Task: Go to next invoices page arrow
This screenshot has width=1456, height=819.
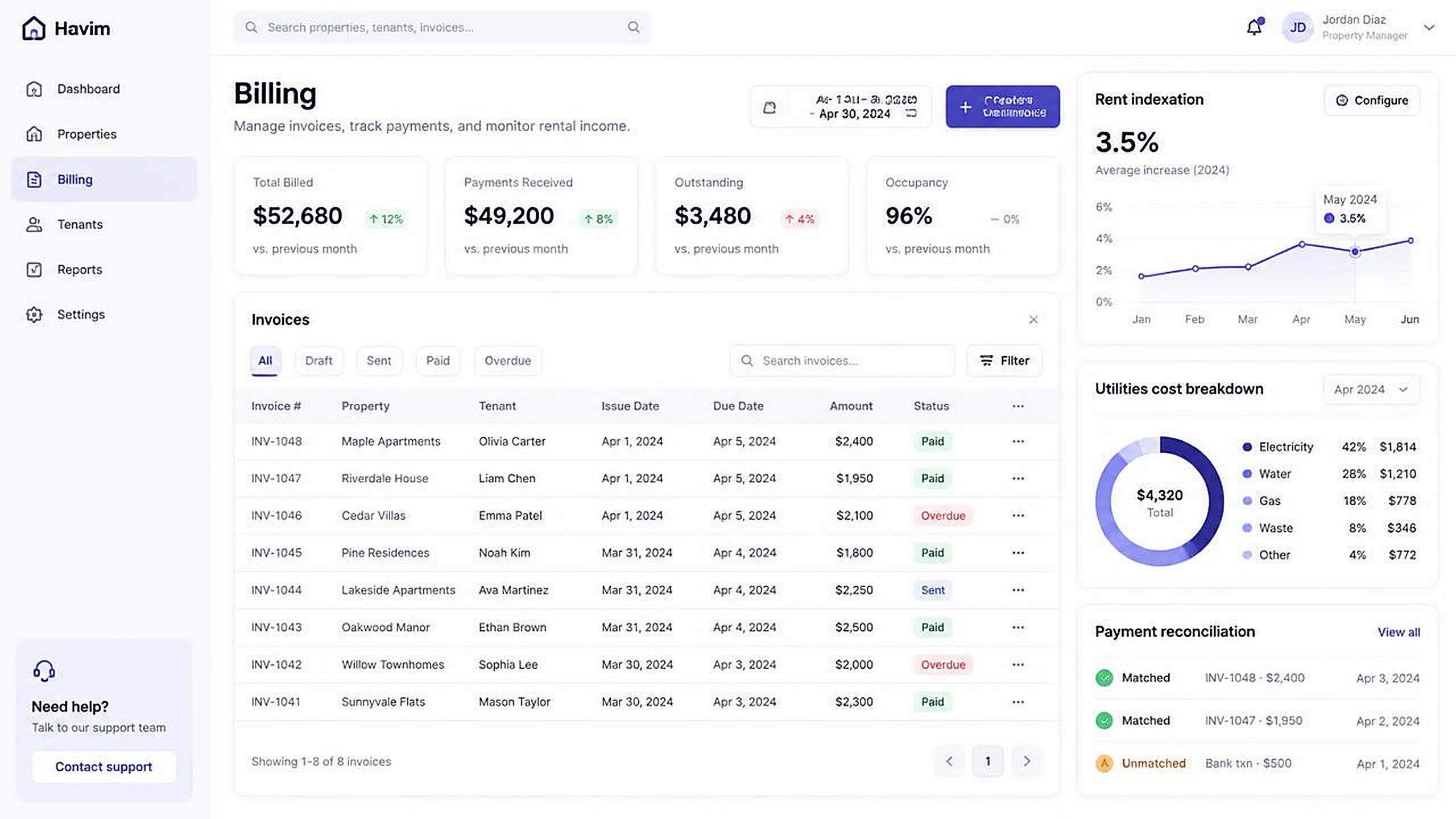Action: (1027, 761)
